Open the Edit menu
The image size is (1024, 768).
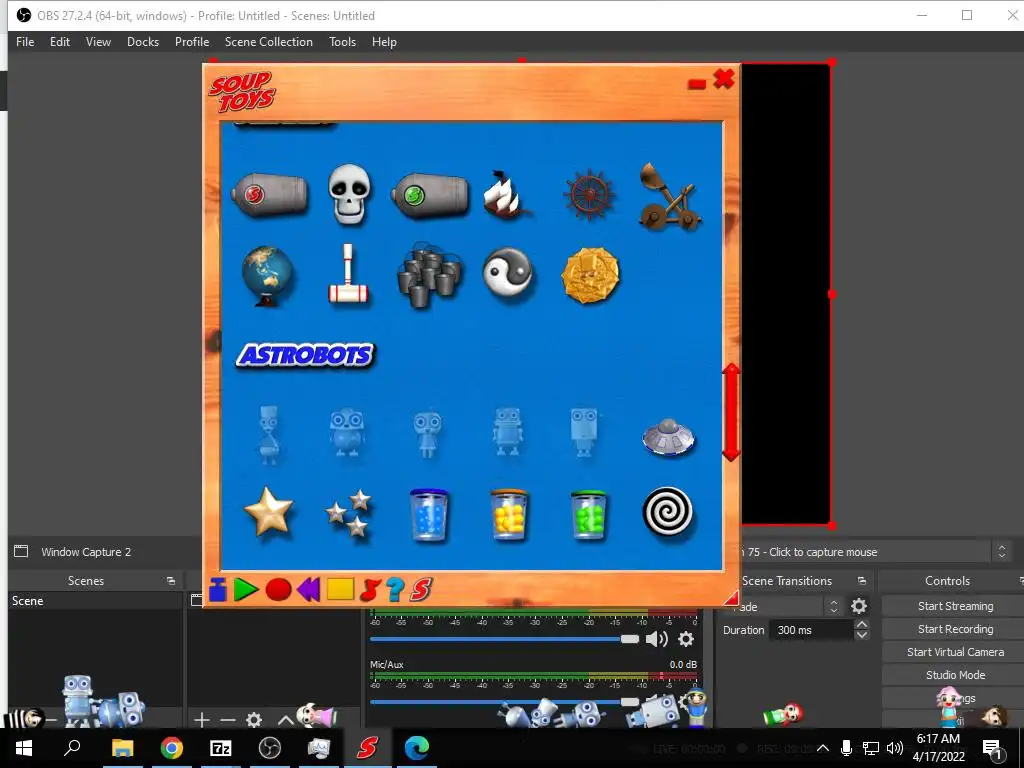coord(59,42)
